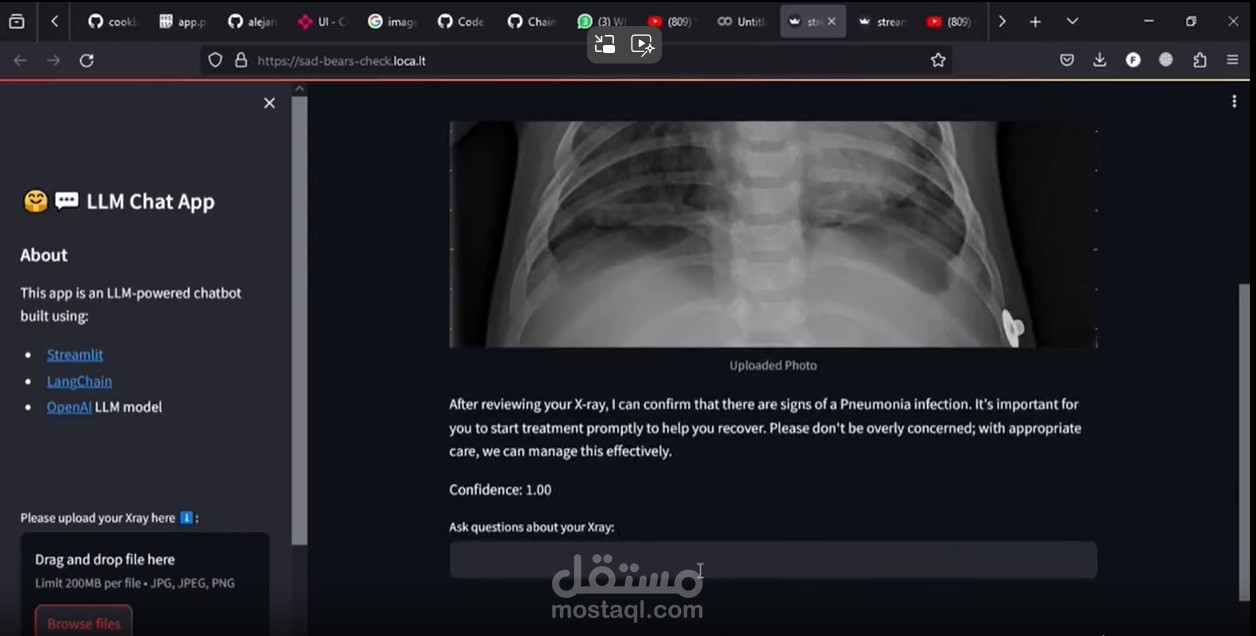The height and width of the screenshot is (636, 1256).
Task: Open a new tab with the plus button
Action: tap(1035, 21)
